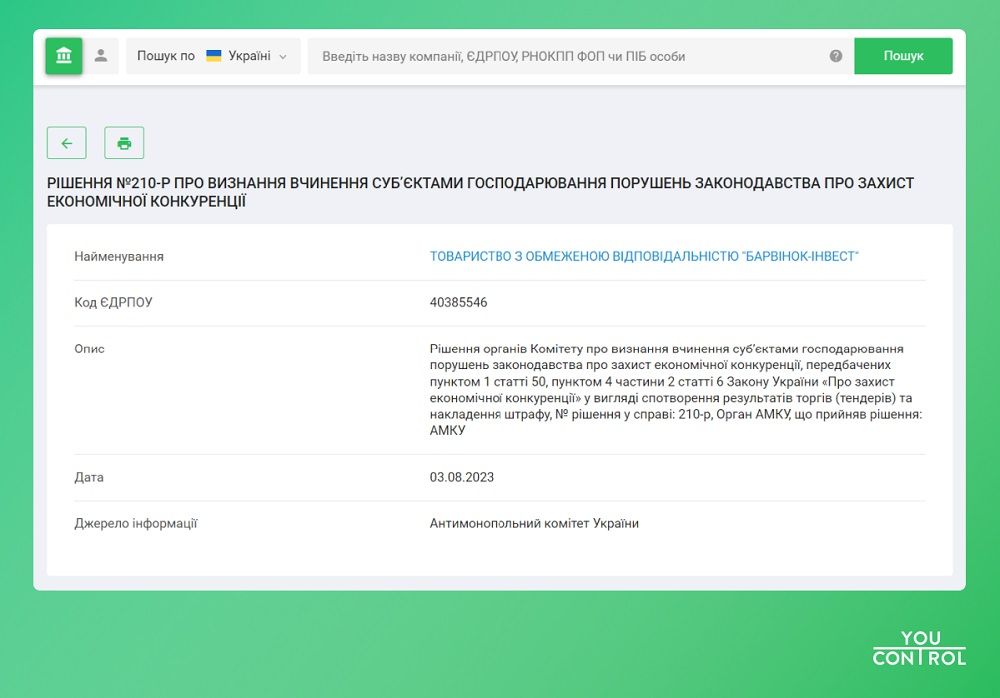1000x698 pixels.
Task: Click the back arrow icon
Action: pos(66,142)
